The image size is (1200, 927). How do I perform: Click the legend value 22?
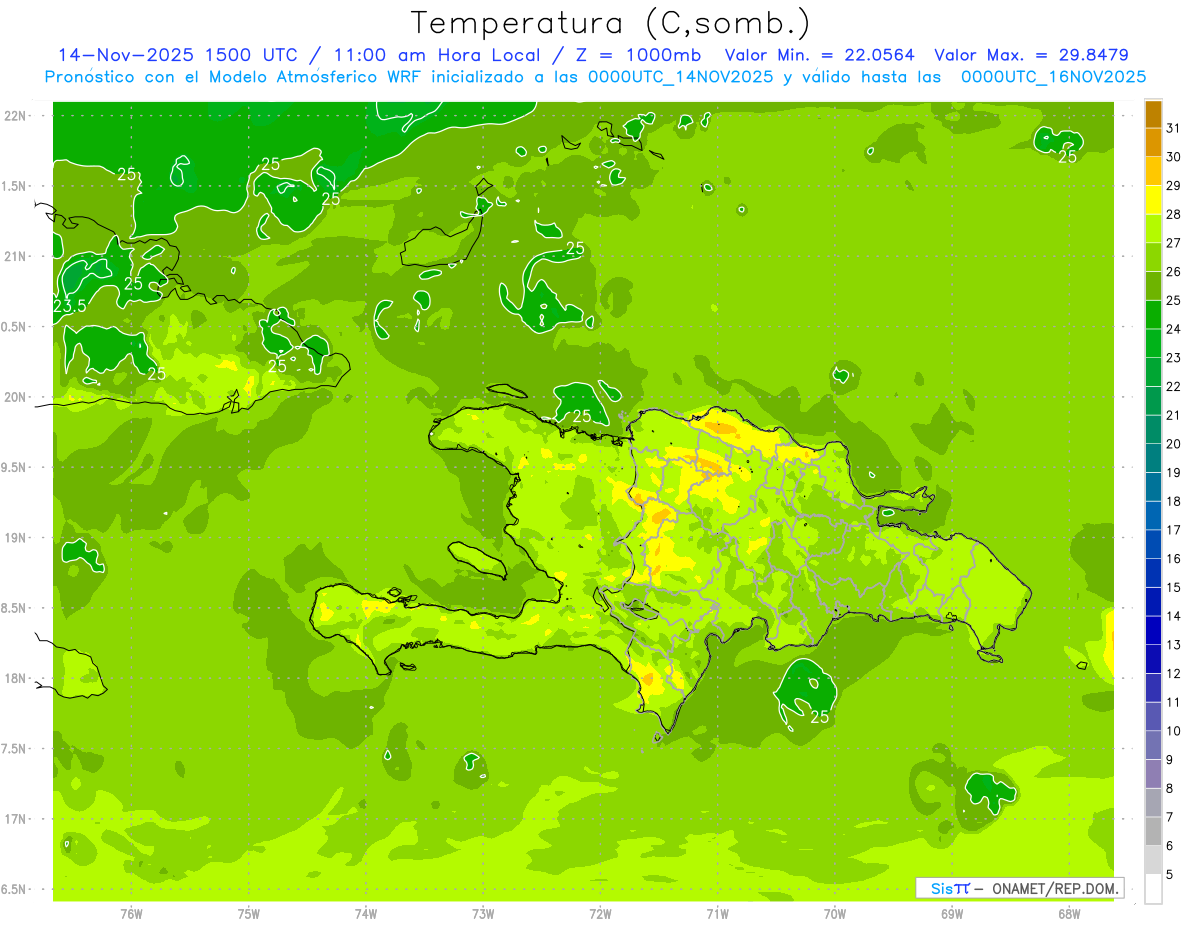click(x=1173, y=386)
